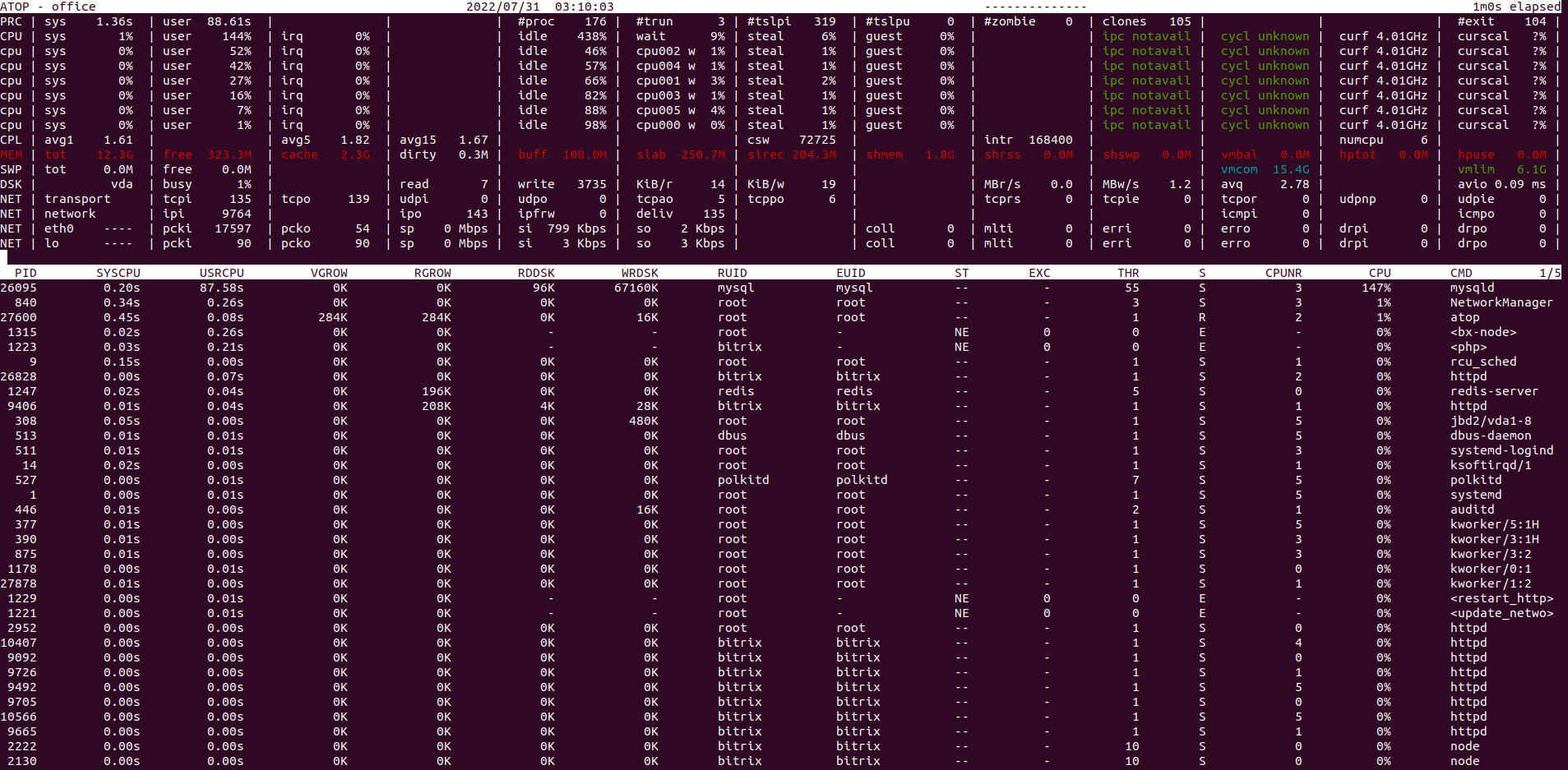Image resolution: width=1568 pixels, height=770 pixels.
Task: Select the systemd-logind process command
Action: 1501,450
